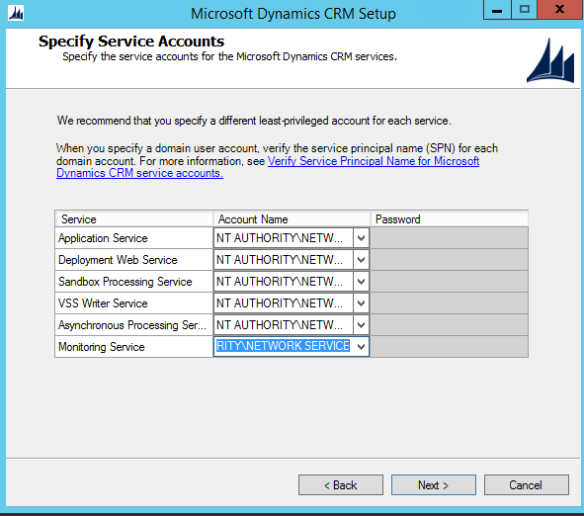Screen dimensions: 584x516
Task: Select the Application Service row label
Action: [103, 238]
